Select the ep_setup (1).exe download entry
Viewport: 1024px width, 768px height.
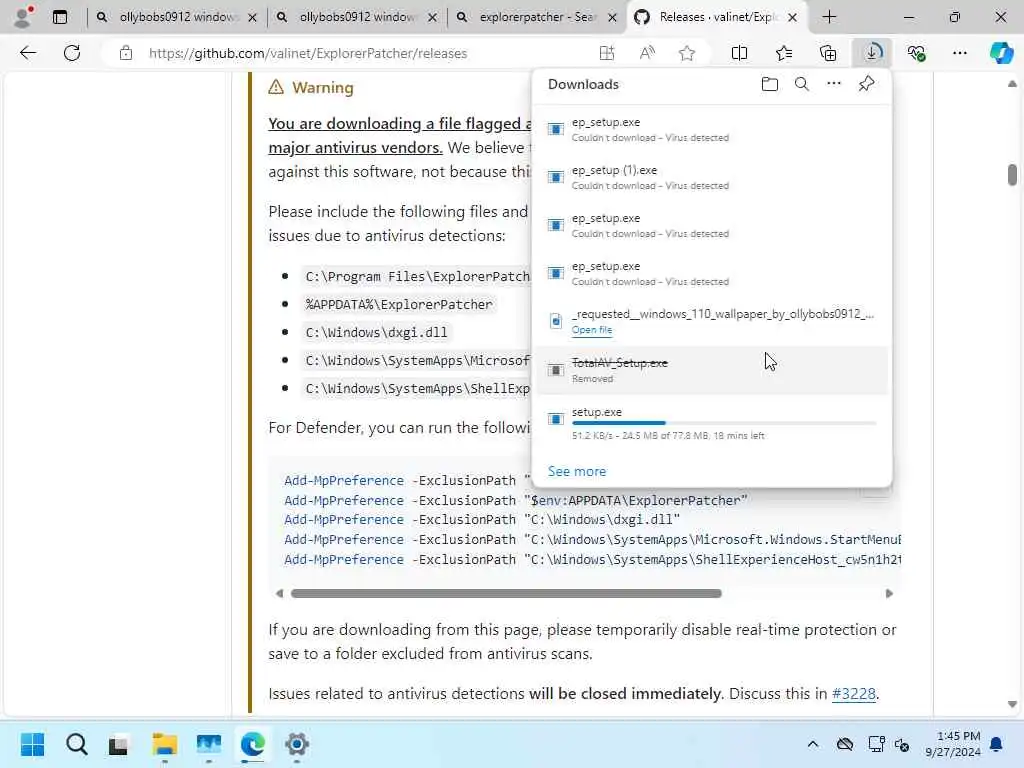(711, 177)
